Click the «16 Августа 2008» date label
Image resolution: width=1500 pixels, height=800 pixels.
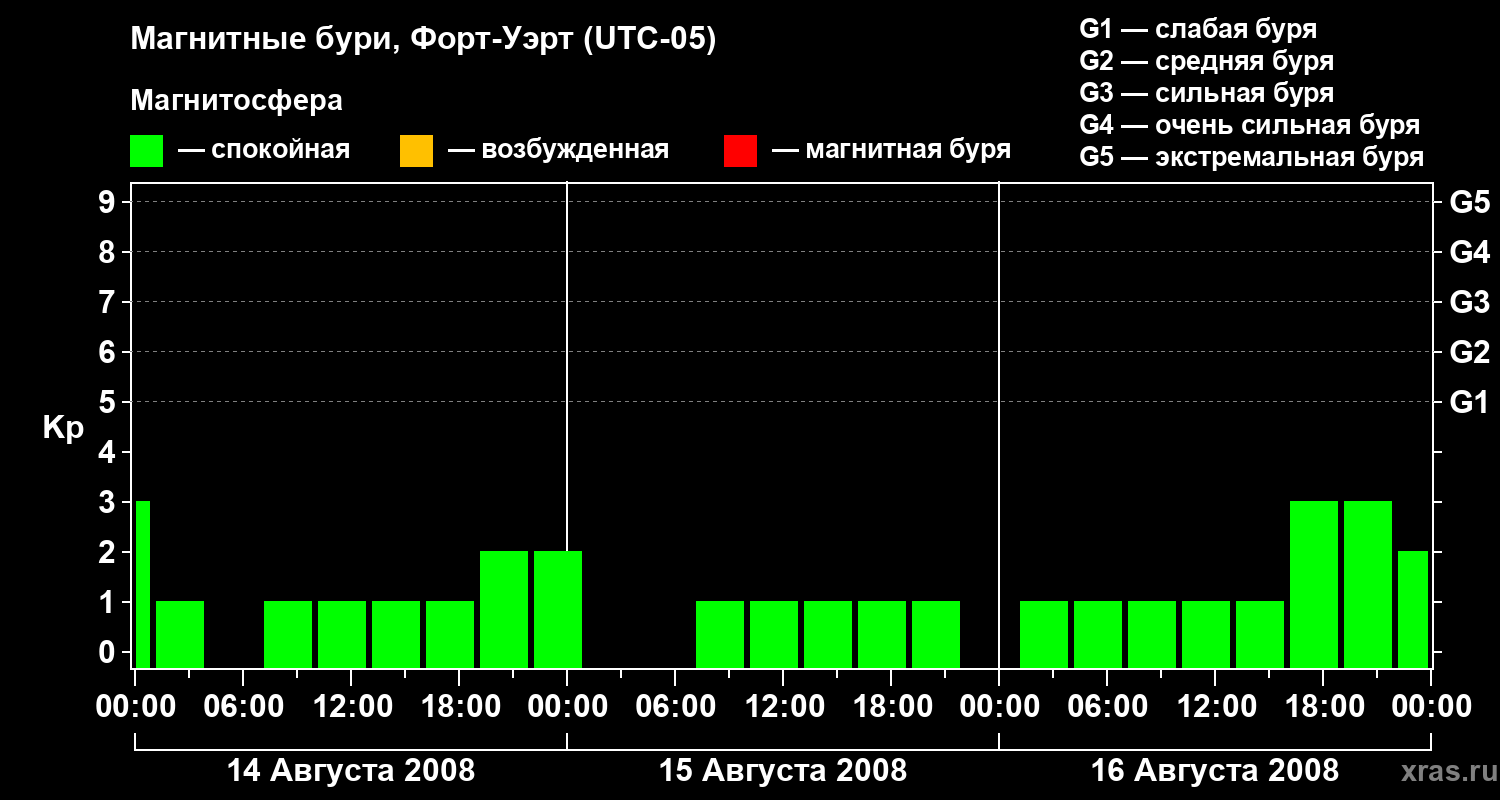tap(1215, 771)
